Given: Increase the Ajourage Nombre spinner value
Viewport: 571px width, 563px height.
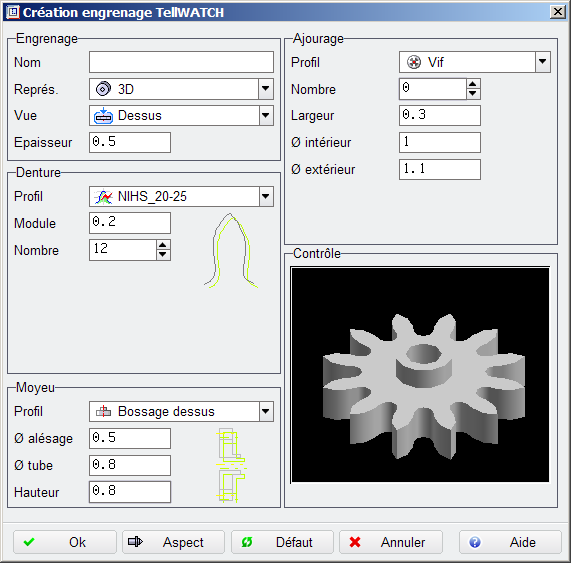Looking at the screenshot, I should 473,84.
